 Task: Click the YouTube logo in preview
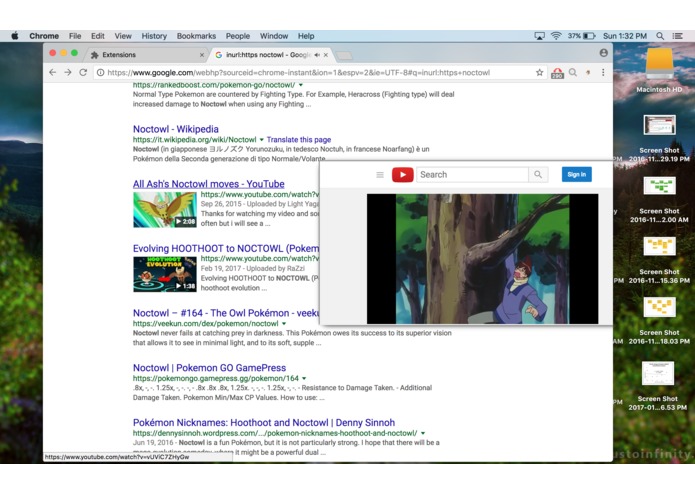(402, 175)
